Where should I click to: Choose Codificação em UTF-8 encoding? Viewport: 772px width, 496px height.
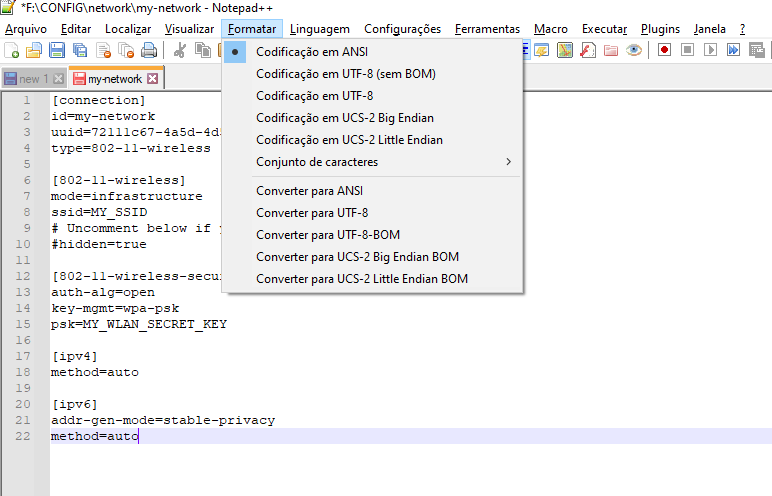pyautogui.click(x=373, y=96)
